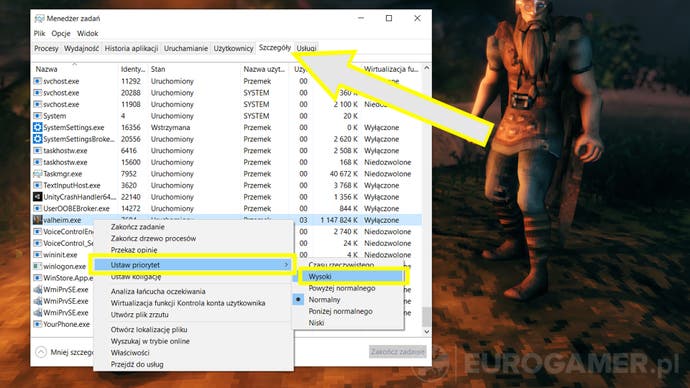Click the scrollbar up arrow
This screenshot has height=388, width=690.
426,68
